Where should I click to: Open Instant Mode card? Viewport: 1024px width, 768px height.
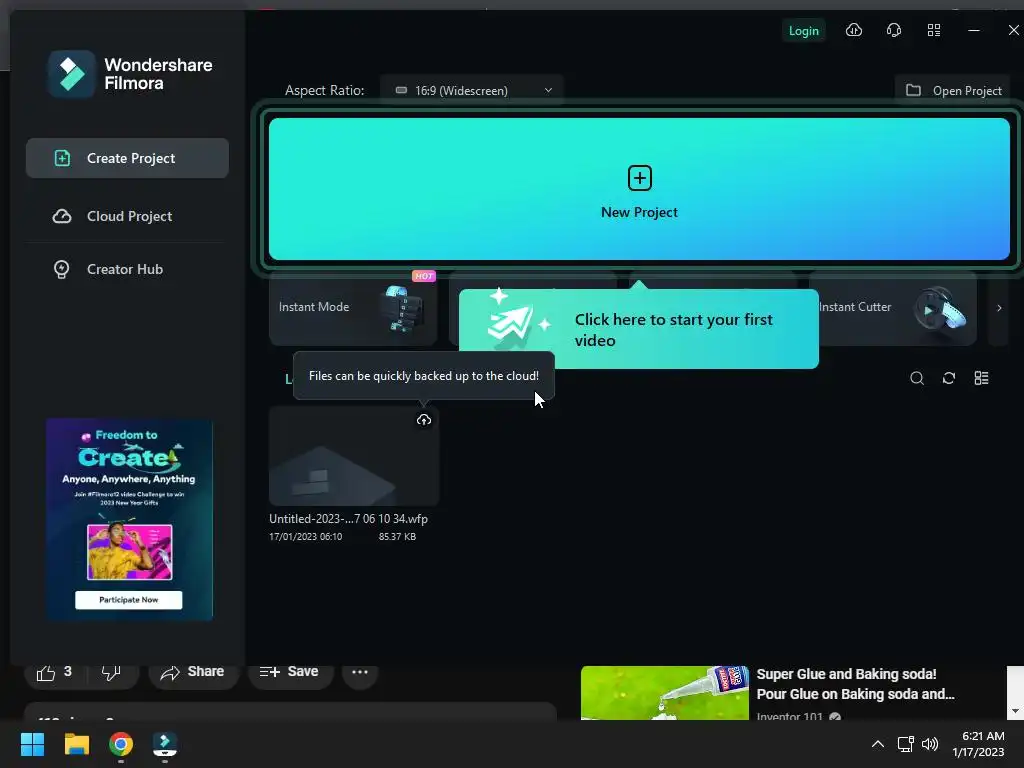point(353,308)
